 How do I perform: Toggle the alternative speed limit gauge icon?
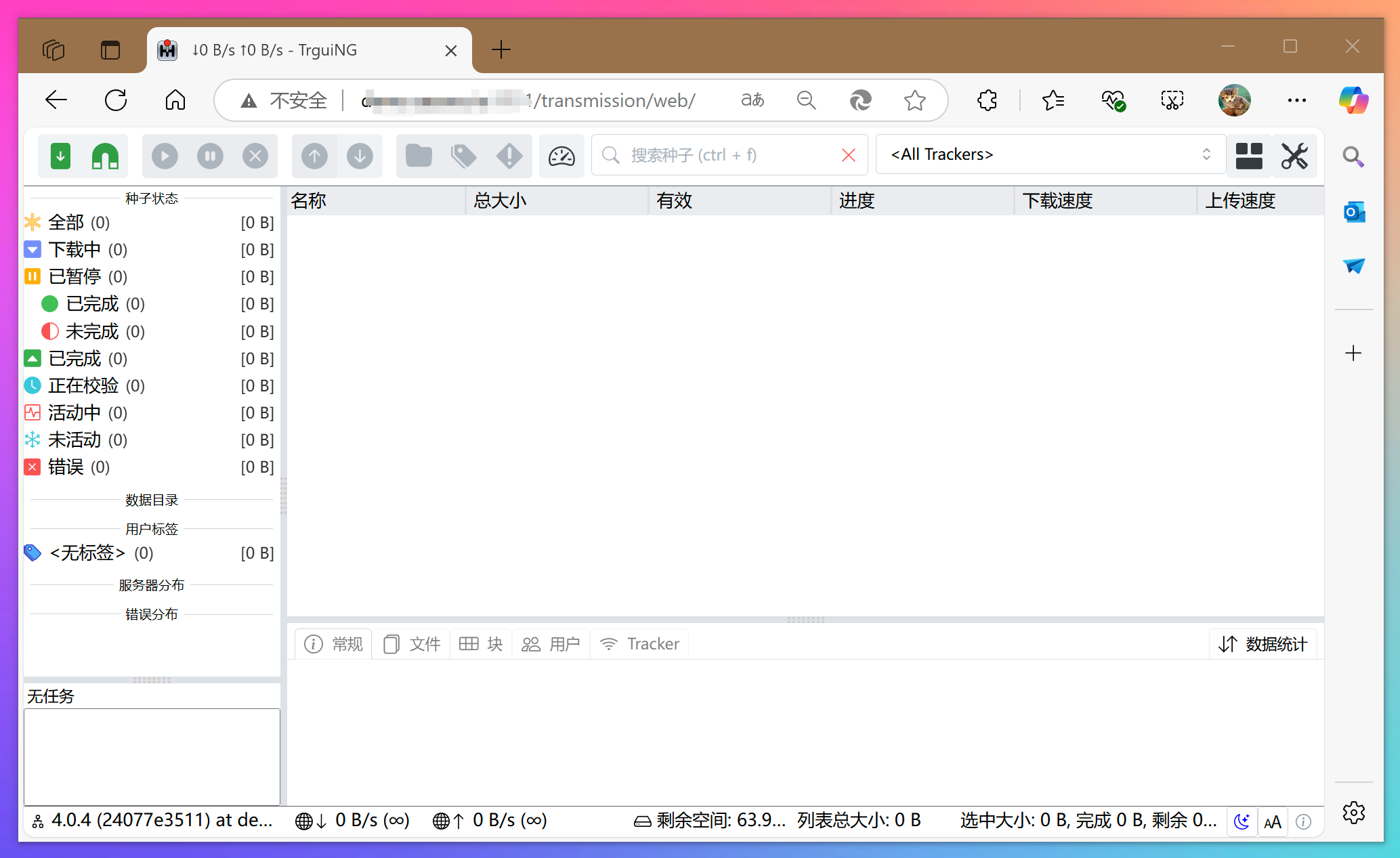(x=561, y=155)
